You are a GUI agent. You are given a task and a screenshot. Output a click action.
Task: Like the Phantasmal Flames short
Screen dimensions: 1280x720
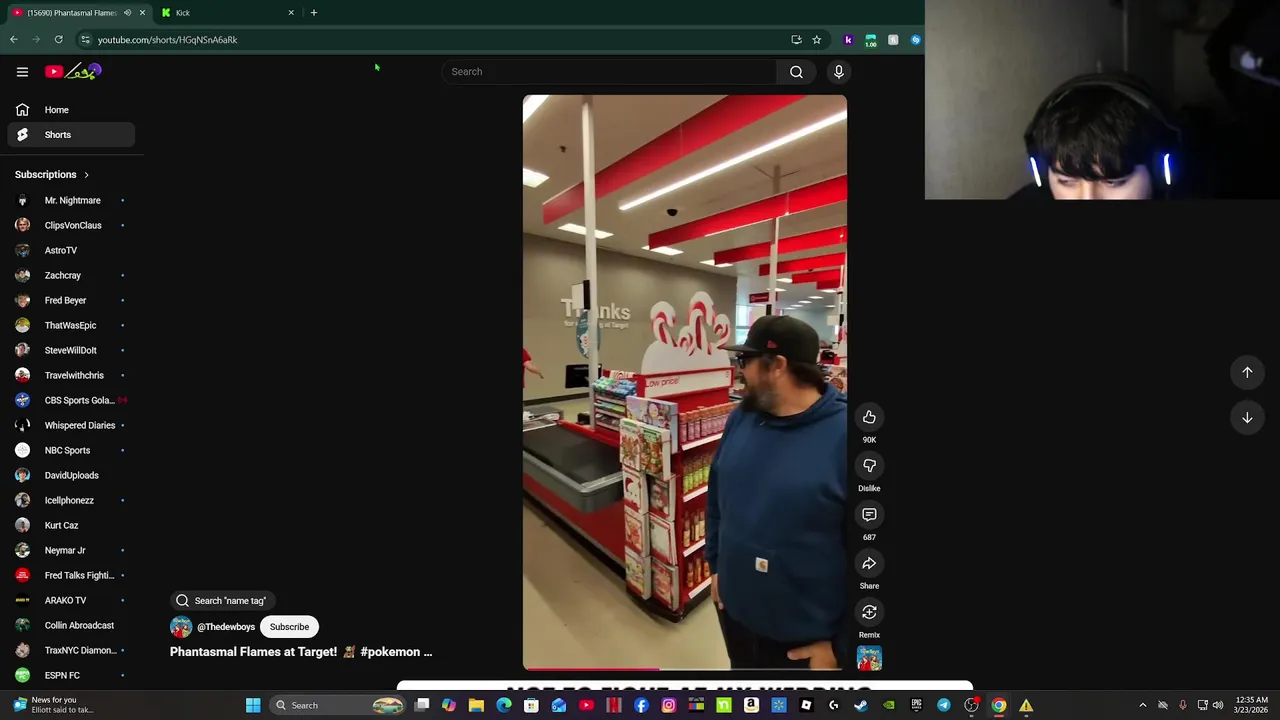pyautogui.click(x=869, y=417)
